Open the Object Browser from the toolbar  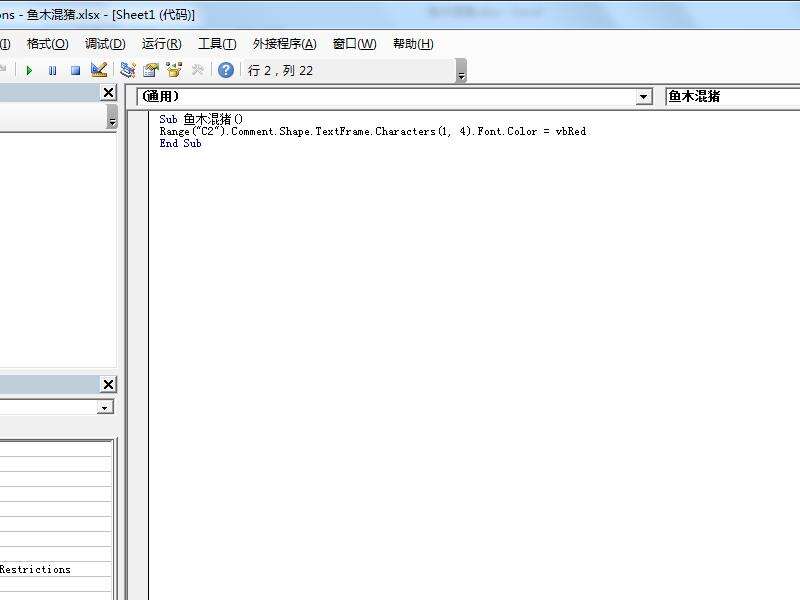coord(173,69)
